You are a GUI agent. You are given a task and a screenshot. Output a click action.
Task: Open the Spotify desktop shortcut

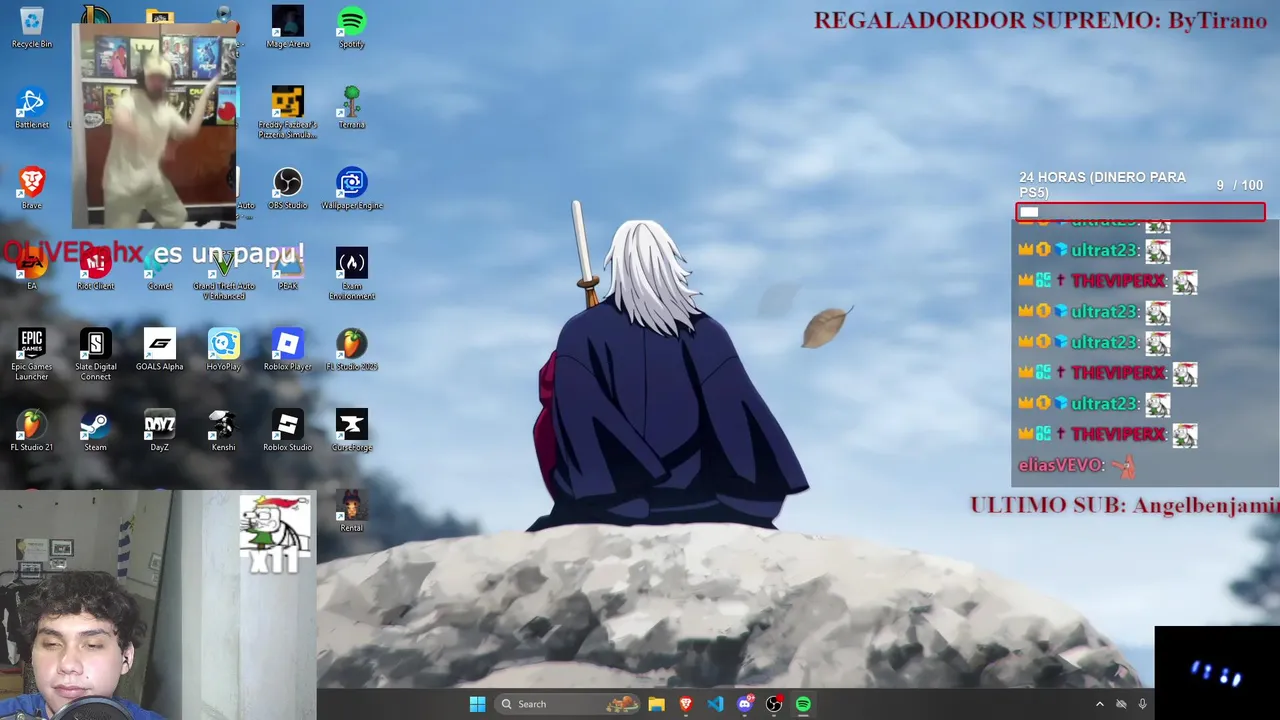click(352, 27)
